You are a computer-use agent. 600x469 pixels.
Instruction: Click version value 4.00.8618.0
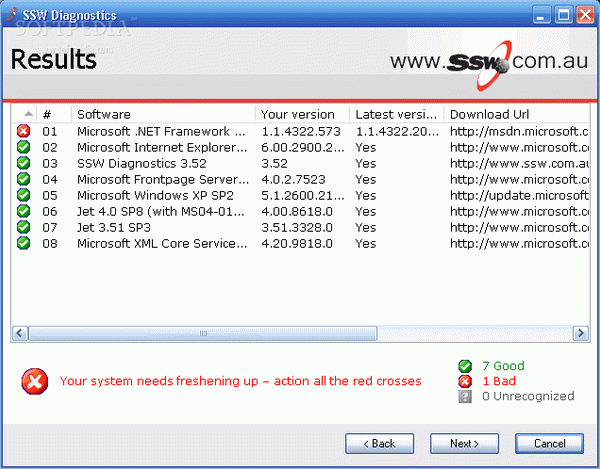tap(297, 211)
